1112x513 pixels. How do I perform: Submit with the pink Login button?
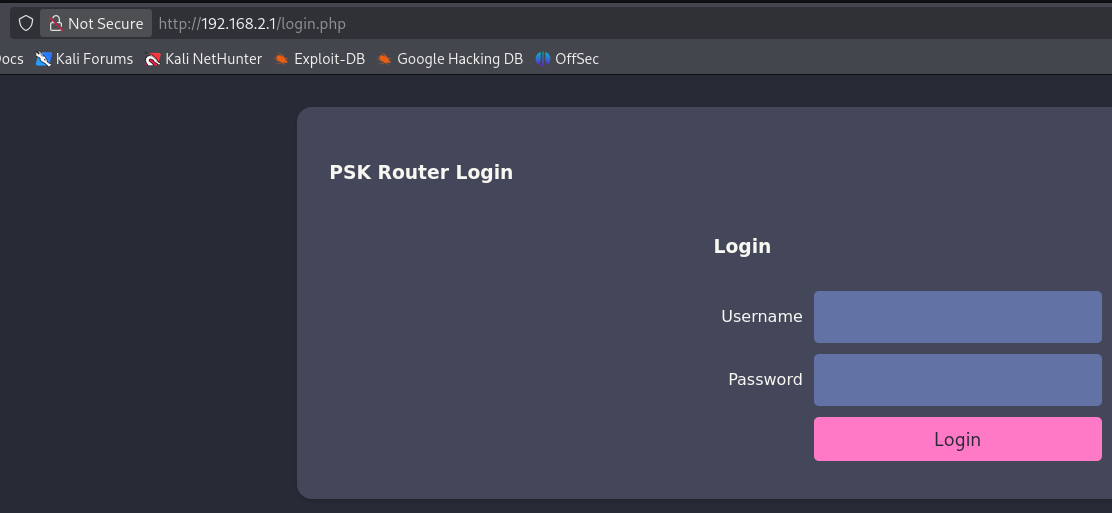(x=957, y=439)
